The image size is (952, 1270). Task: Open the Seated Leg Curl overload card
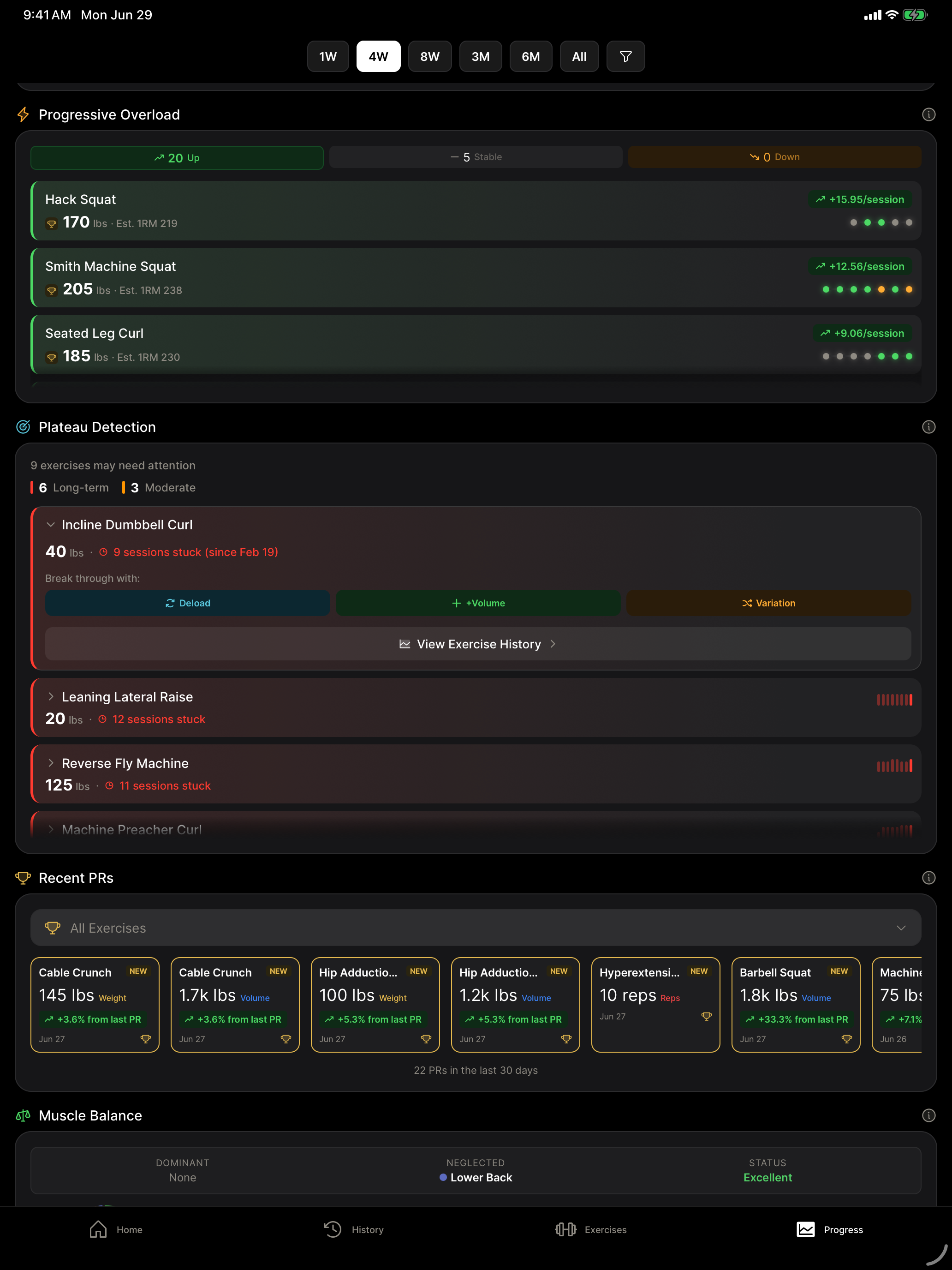click(x=476, y=344)
